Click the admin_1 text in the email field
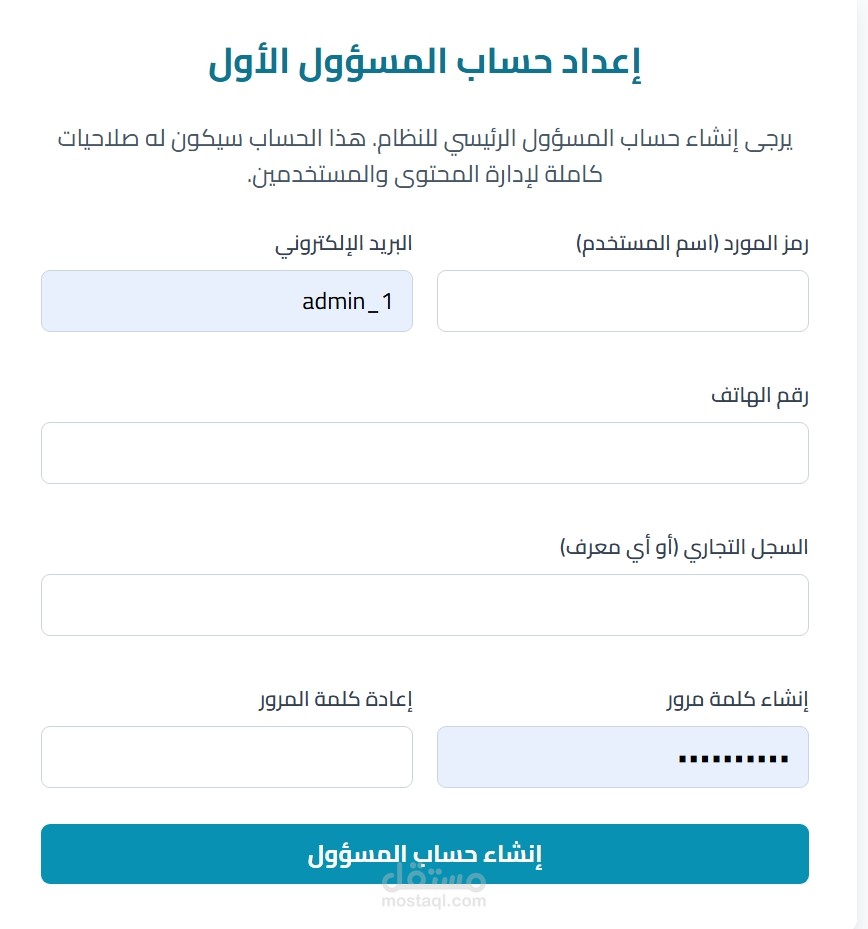 pyautogui.click(x=347, y=302)
